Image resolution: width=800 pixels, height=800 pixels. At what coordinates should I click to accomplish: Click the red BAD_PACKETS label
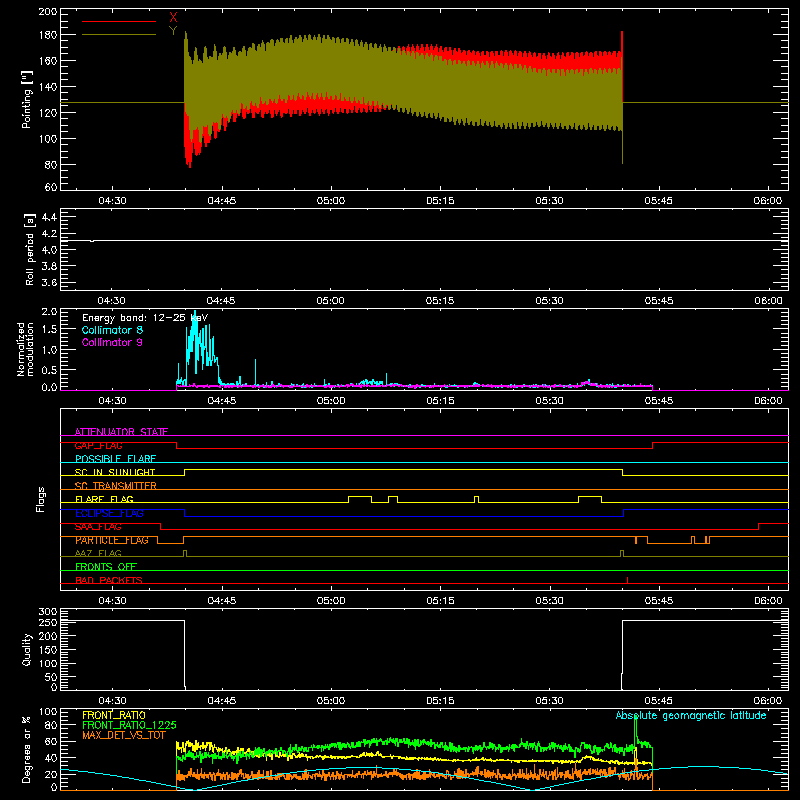[109, 580]
